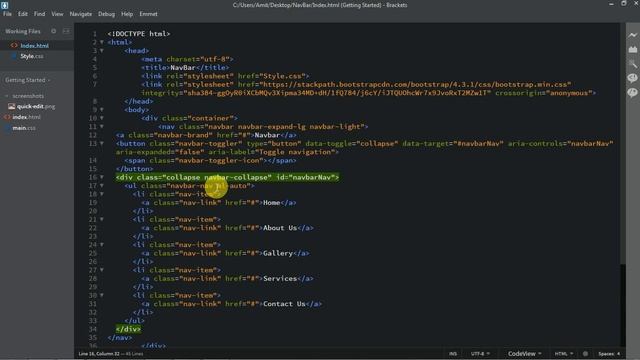The height and width of the screenshot is (360, 640).
Task: Fold the li block at line 30
Action: [102, 296]
